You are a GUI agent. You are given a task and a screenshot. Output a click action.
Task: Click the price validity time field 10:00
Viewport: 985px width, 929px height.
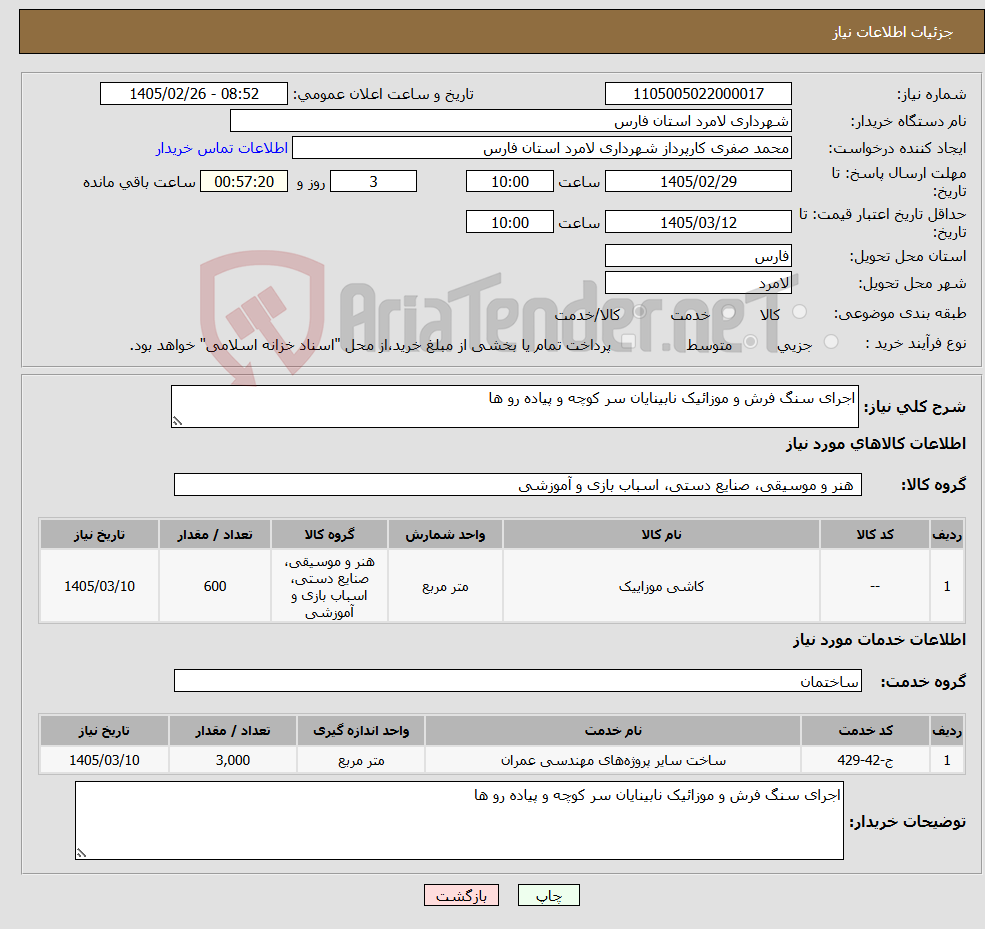tap(509, 222)
